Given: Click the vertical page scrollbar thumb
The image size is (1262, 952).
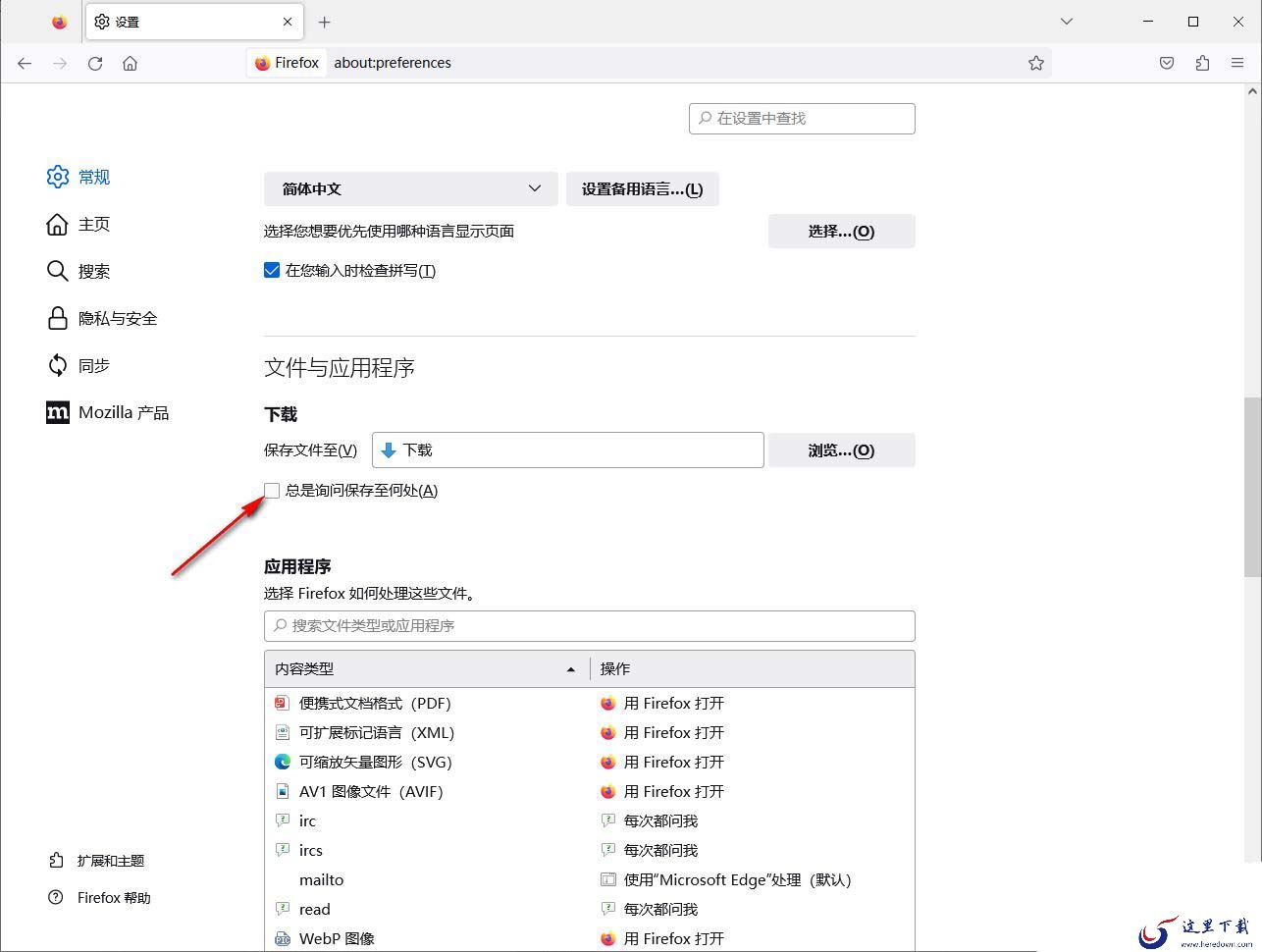Looking at the screenshot, I should [x=1252, y=487].
